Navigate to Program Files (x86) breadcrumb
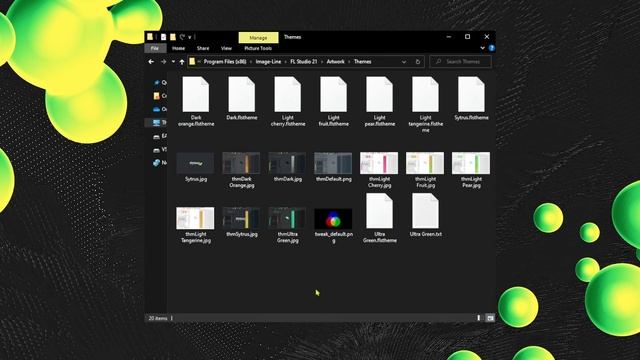640x360 pixels. click(225, 62)
